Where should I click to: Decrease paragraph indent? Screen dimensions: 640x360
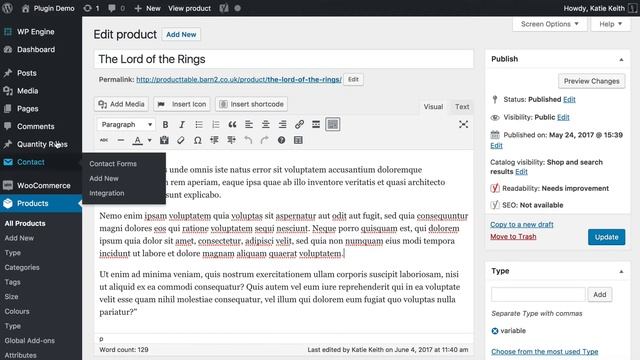click(214, 140)
